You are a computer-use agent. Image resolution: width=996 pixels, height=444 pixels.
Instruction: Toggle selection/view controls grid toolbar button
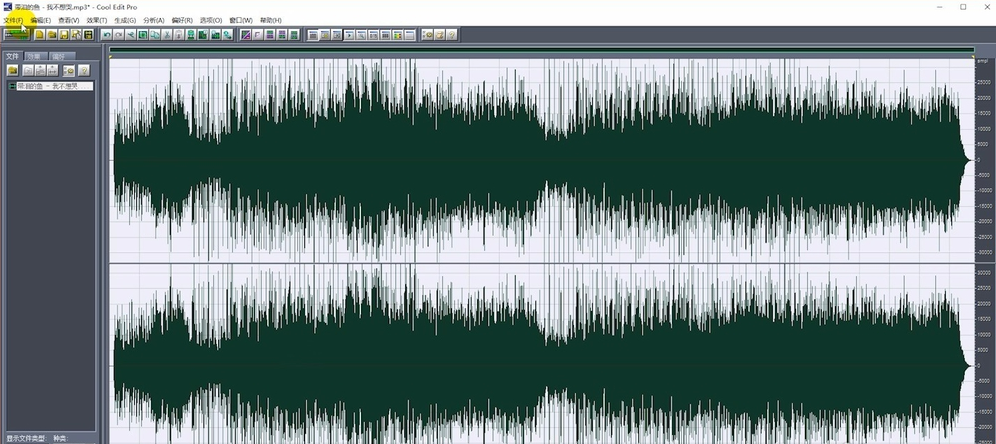point(385,35)
